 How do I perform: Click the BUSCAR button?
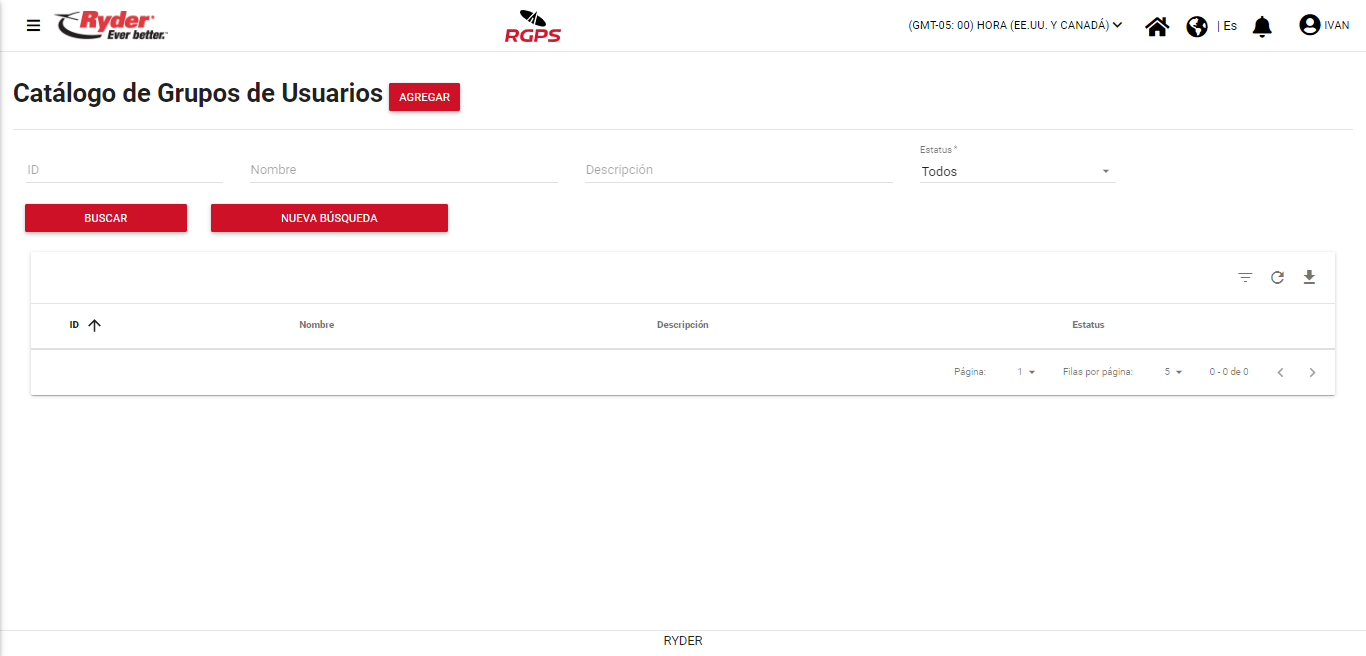[x=106, y=218]
